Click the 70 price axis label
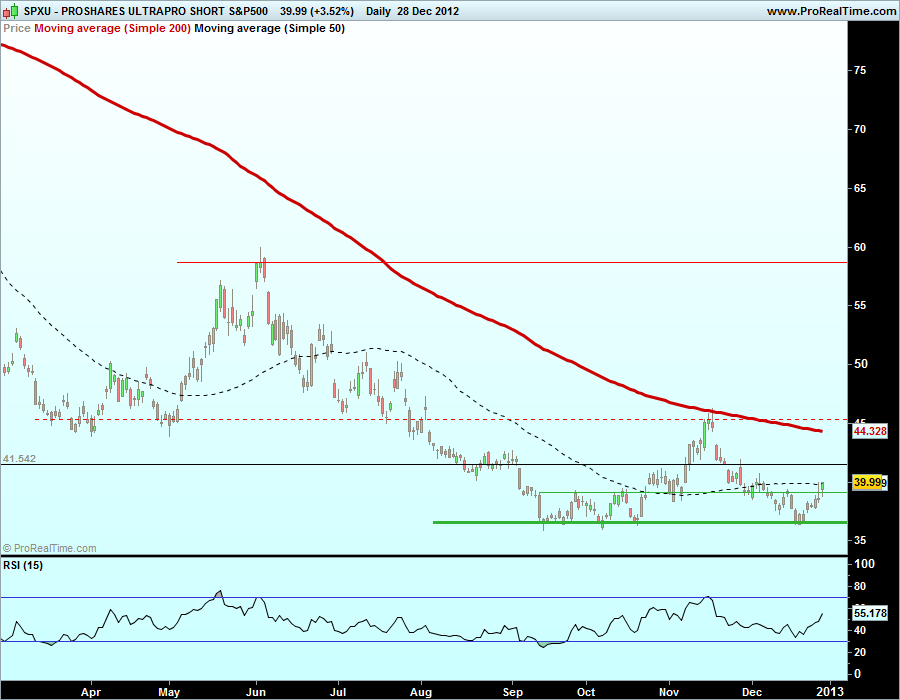Image resolution: width=900 pixels, height=700 pixels. pyautogui.click(x=860, y=129)
